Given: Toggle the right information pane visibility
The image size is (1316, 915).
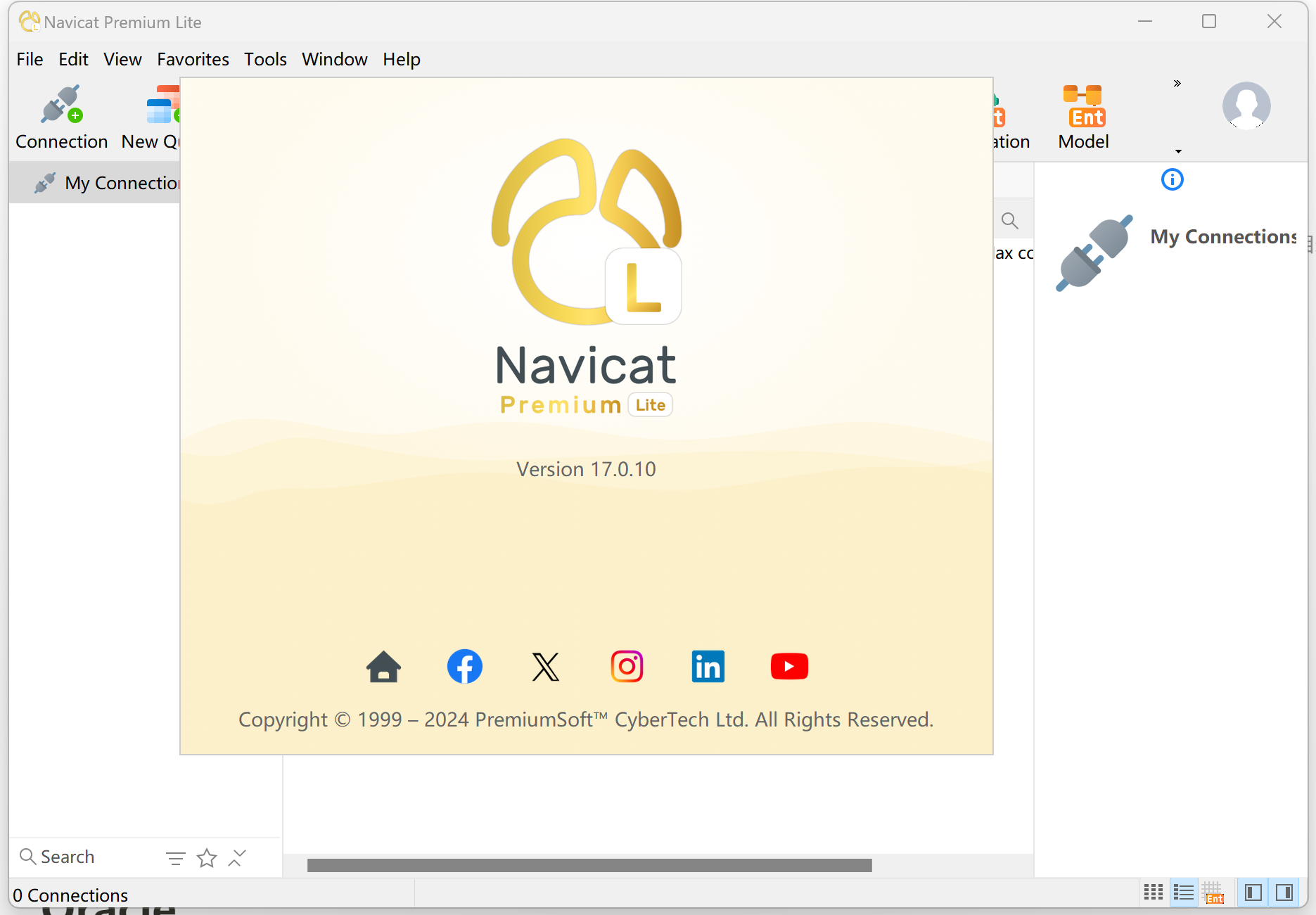Looking at the screenshot, I should (1284, 892).
